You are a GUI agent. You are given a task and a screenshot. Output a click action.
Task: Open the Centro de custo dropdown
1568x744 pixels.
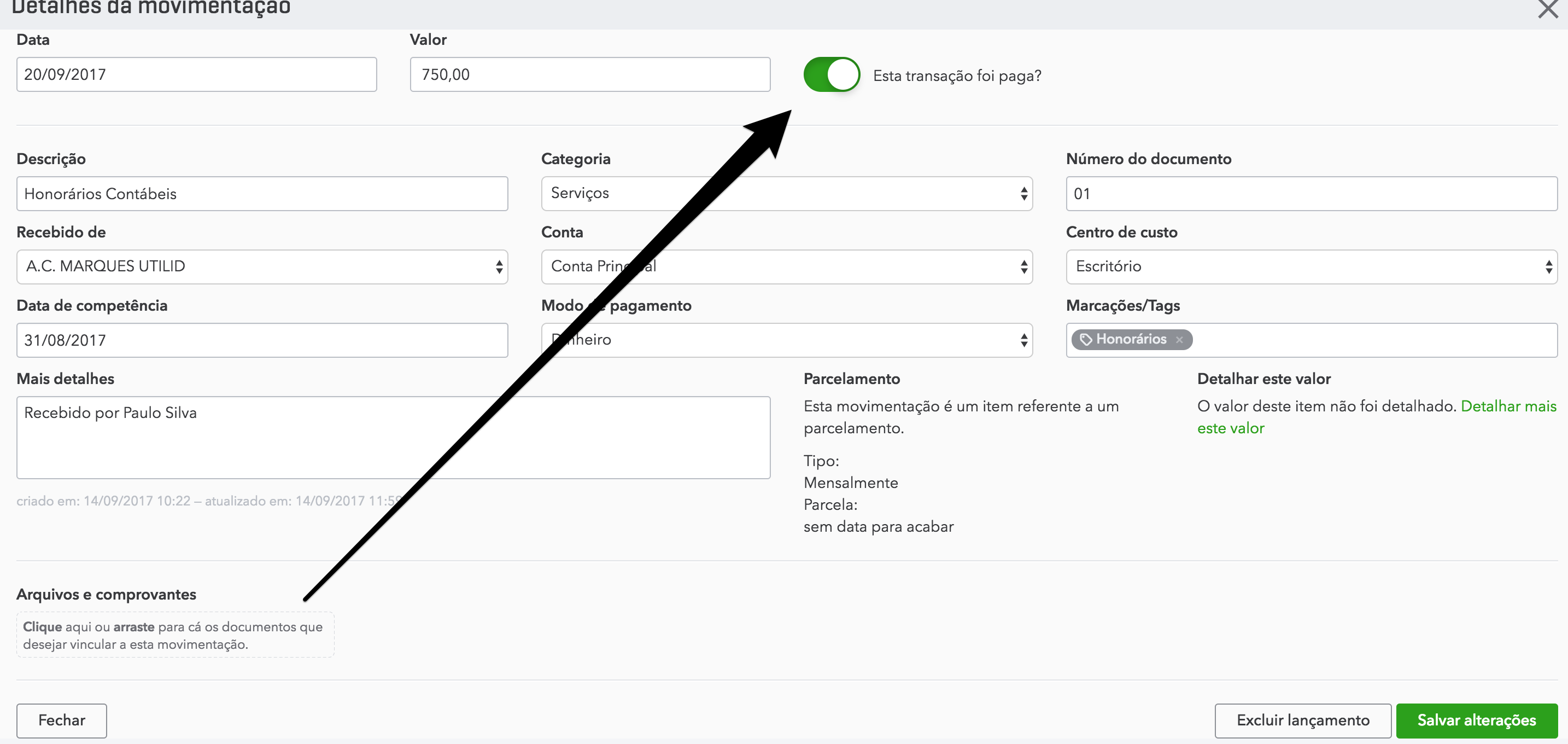pyautogui.click(x=1311, y=266)
